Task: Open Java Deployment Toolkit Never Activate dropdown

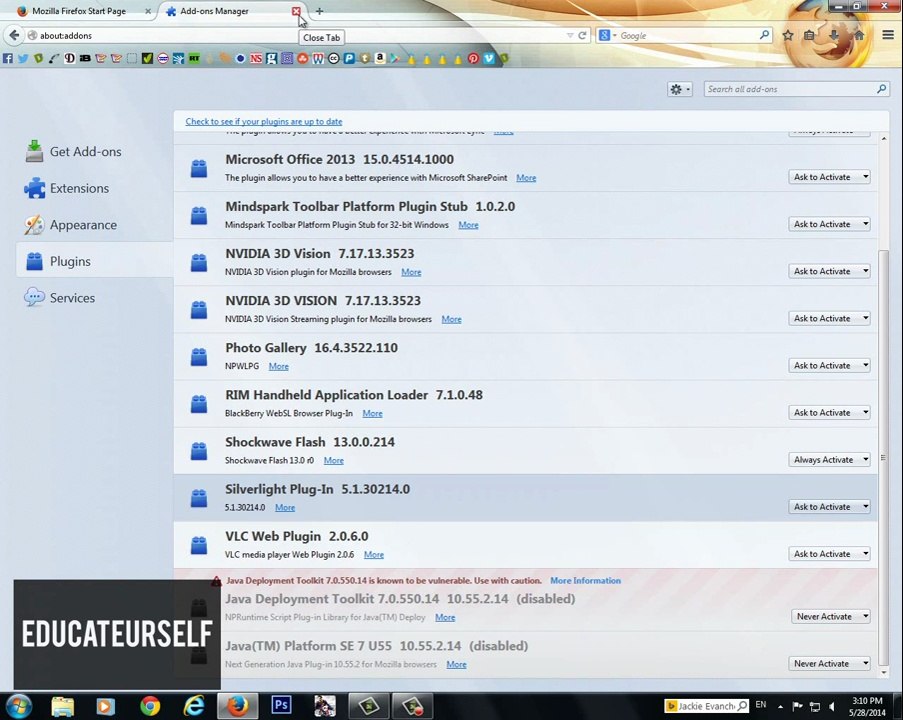Action: pyautogui.click(x=830, y=616)
